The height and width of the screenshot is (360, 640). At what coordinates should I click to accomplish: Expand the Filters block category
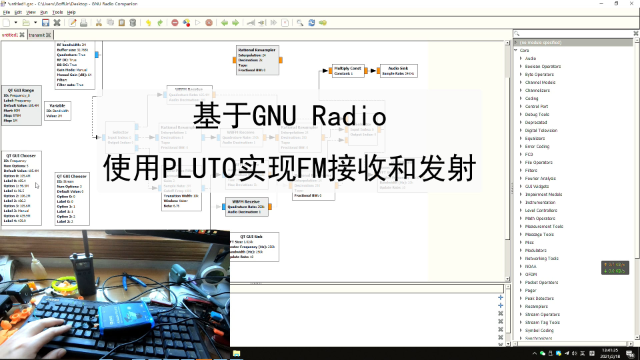[x=521, y=170]
